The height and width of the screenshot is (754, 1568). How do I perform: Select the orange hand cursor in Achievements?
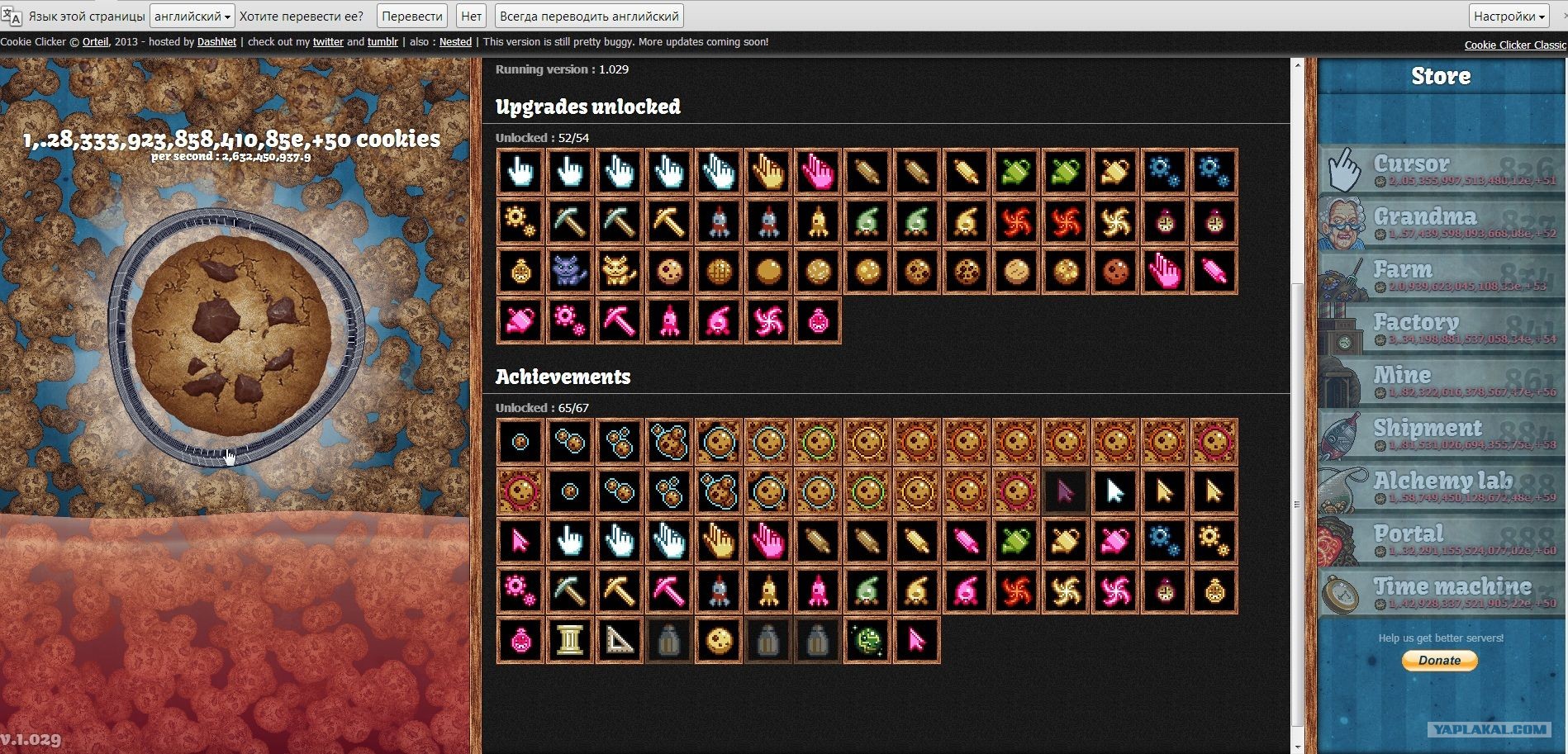pyautogui.click(x=719, y=541)
